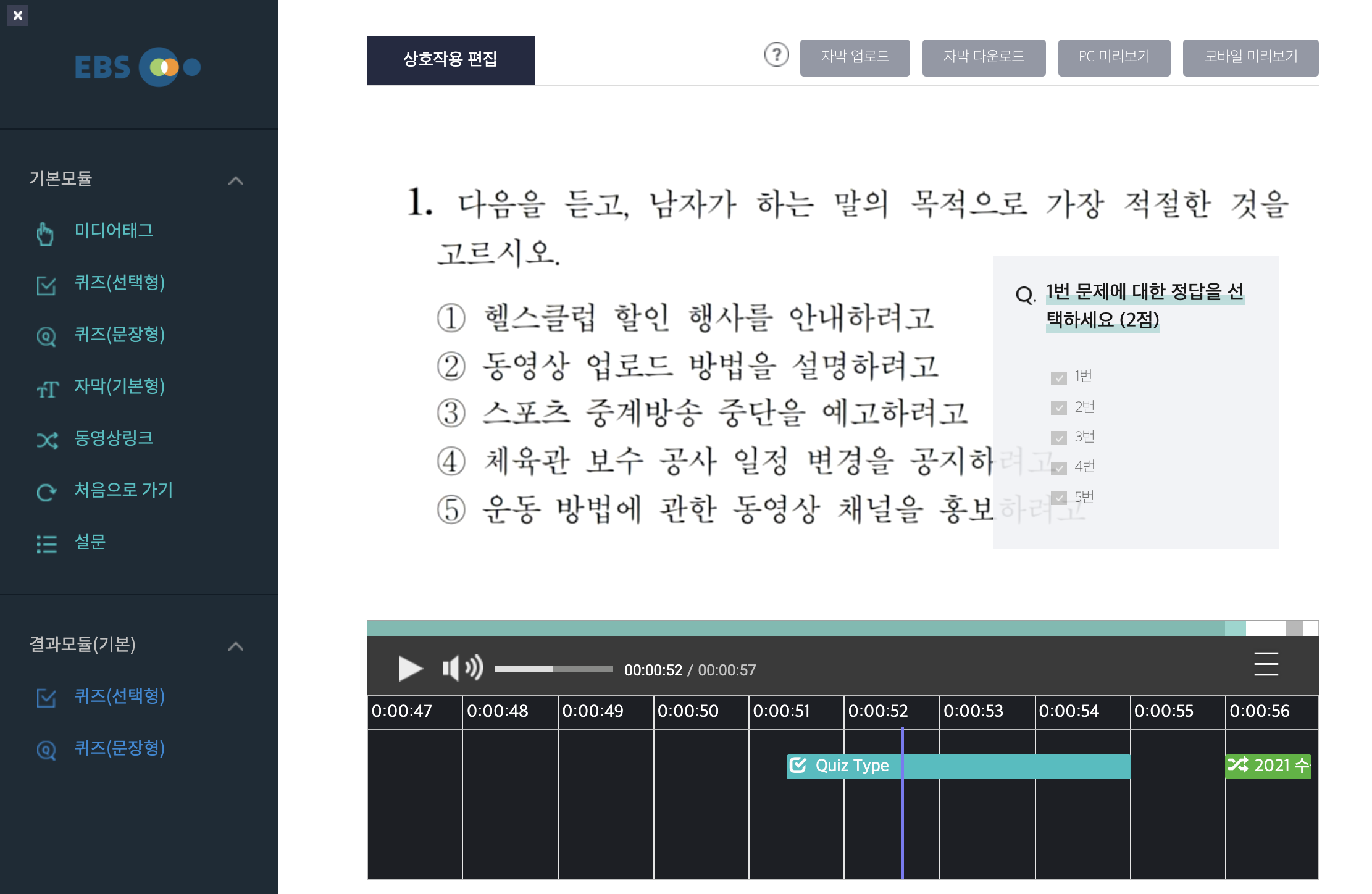Click the help question mark icon
The width and height of the screenshot is (1372, 894).
776,56
